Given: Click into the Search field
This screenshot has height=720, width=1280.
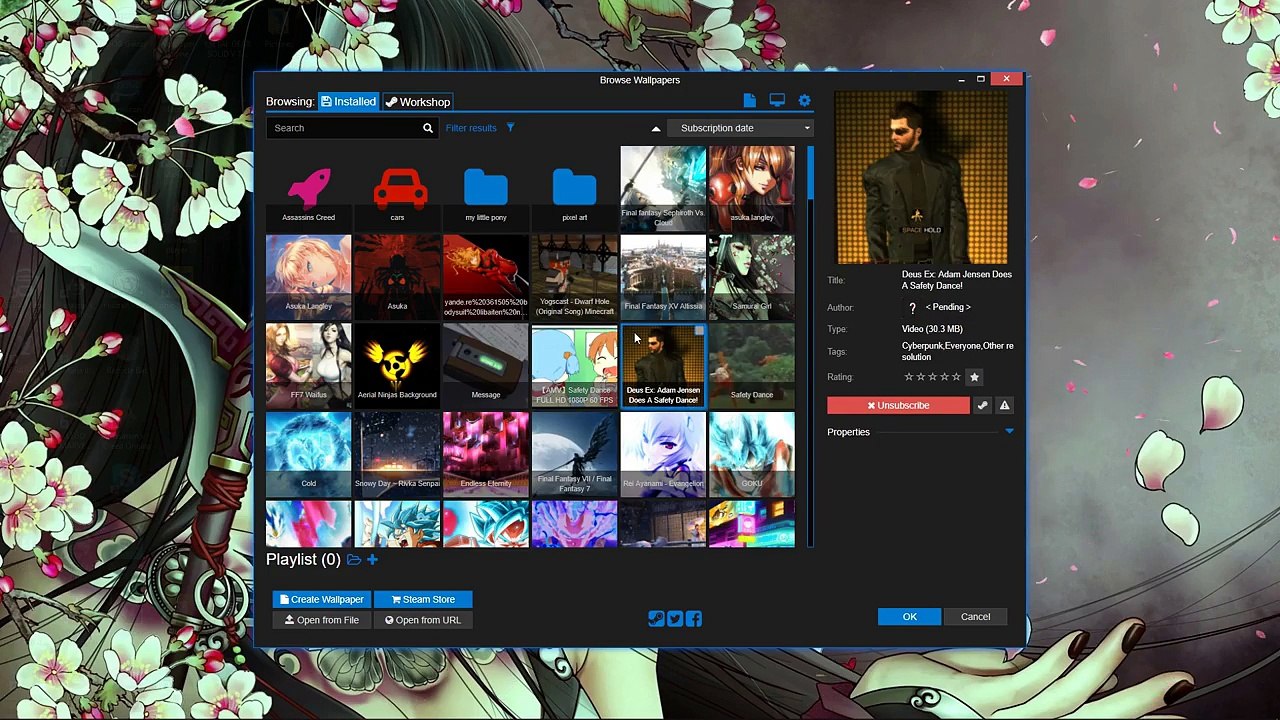Looking at the screenshot, I should [344, 128].
